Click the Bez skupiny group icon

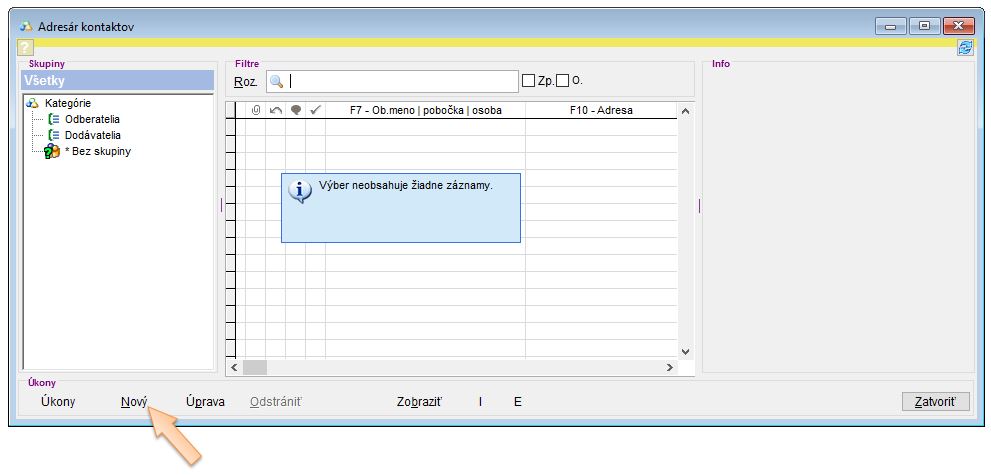52,151
